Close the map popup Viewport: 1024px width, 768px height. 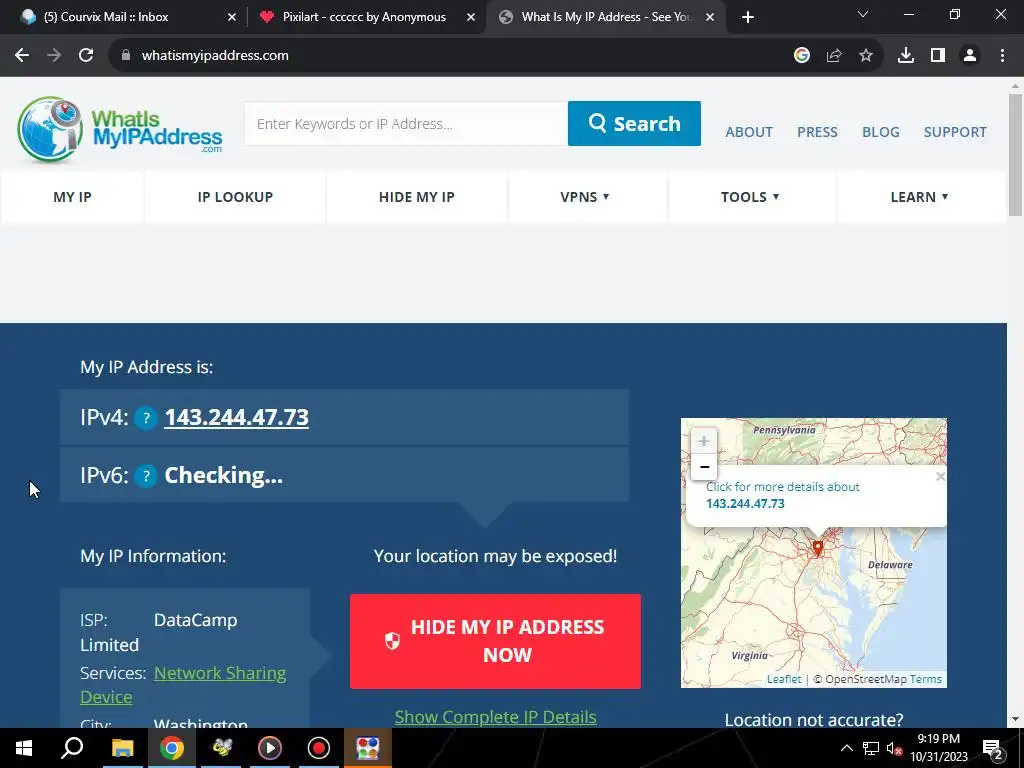940,477
